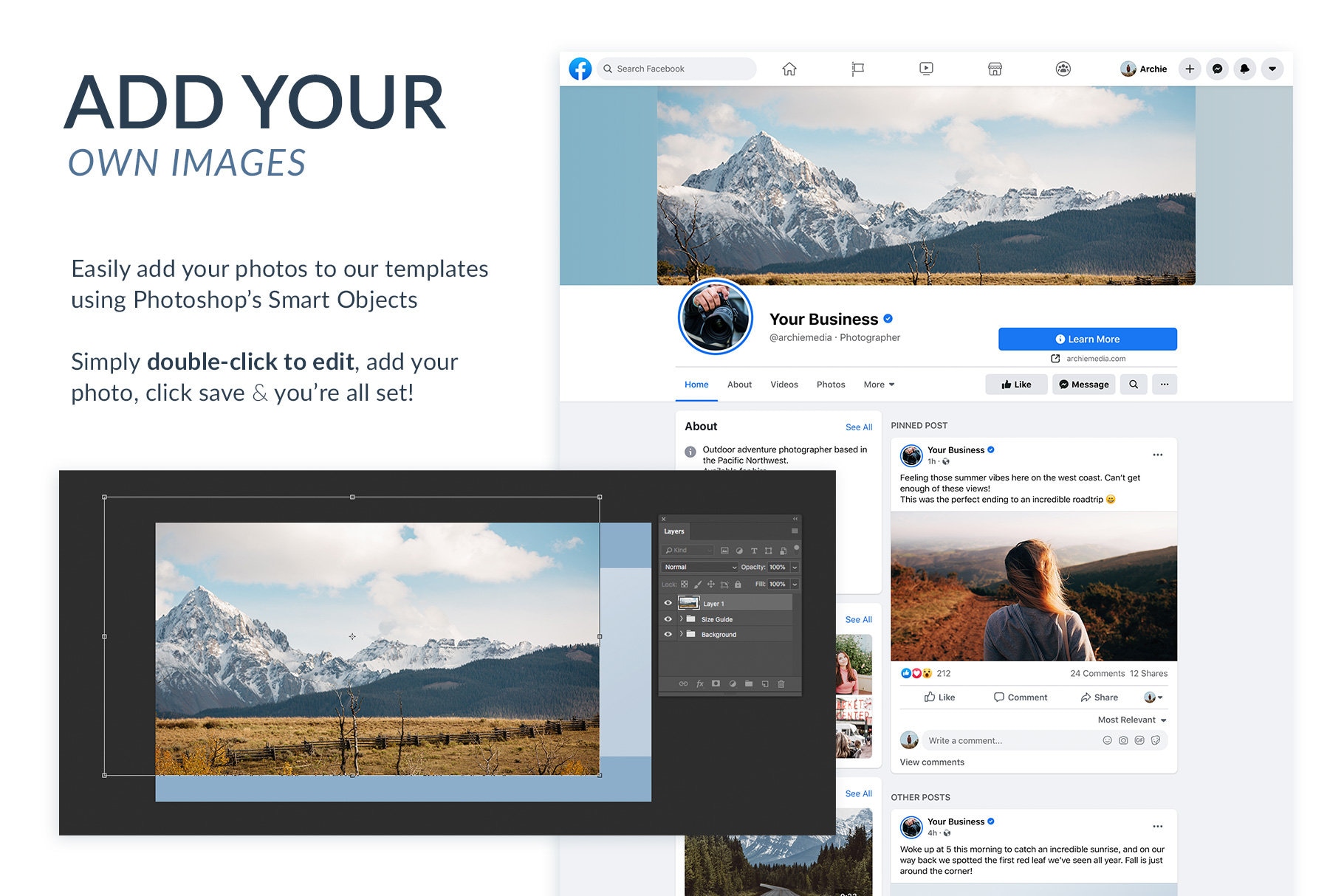Open the Notifications bell icon
The height and width of the screenshot is (896, 1344).
click(1244, 69)
